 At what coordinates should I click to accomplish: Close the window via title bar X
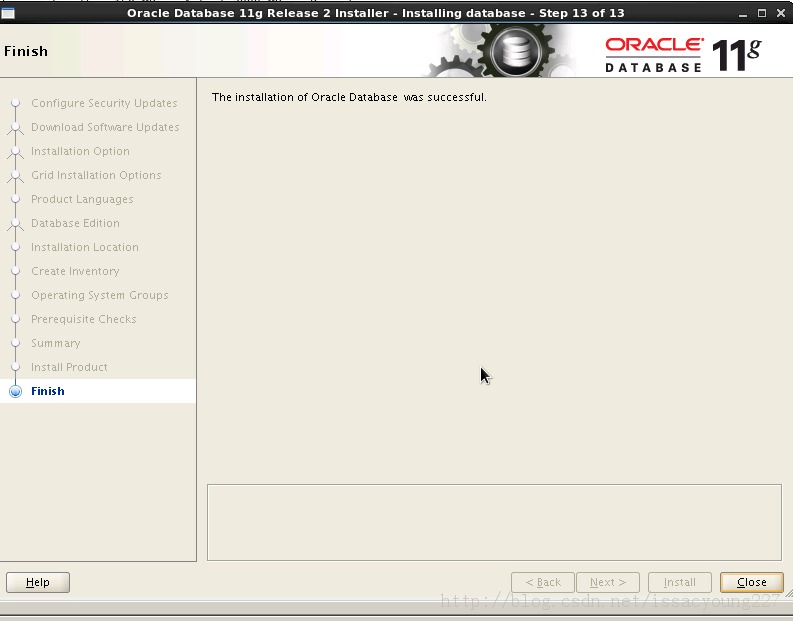(x=781, y=13)
